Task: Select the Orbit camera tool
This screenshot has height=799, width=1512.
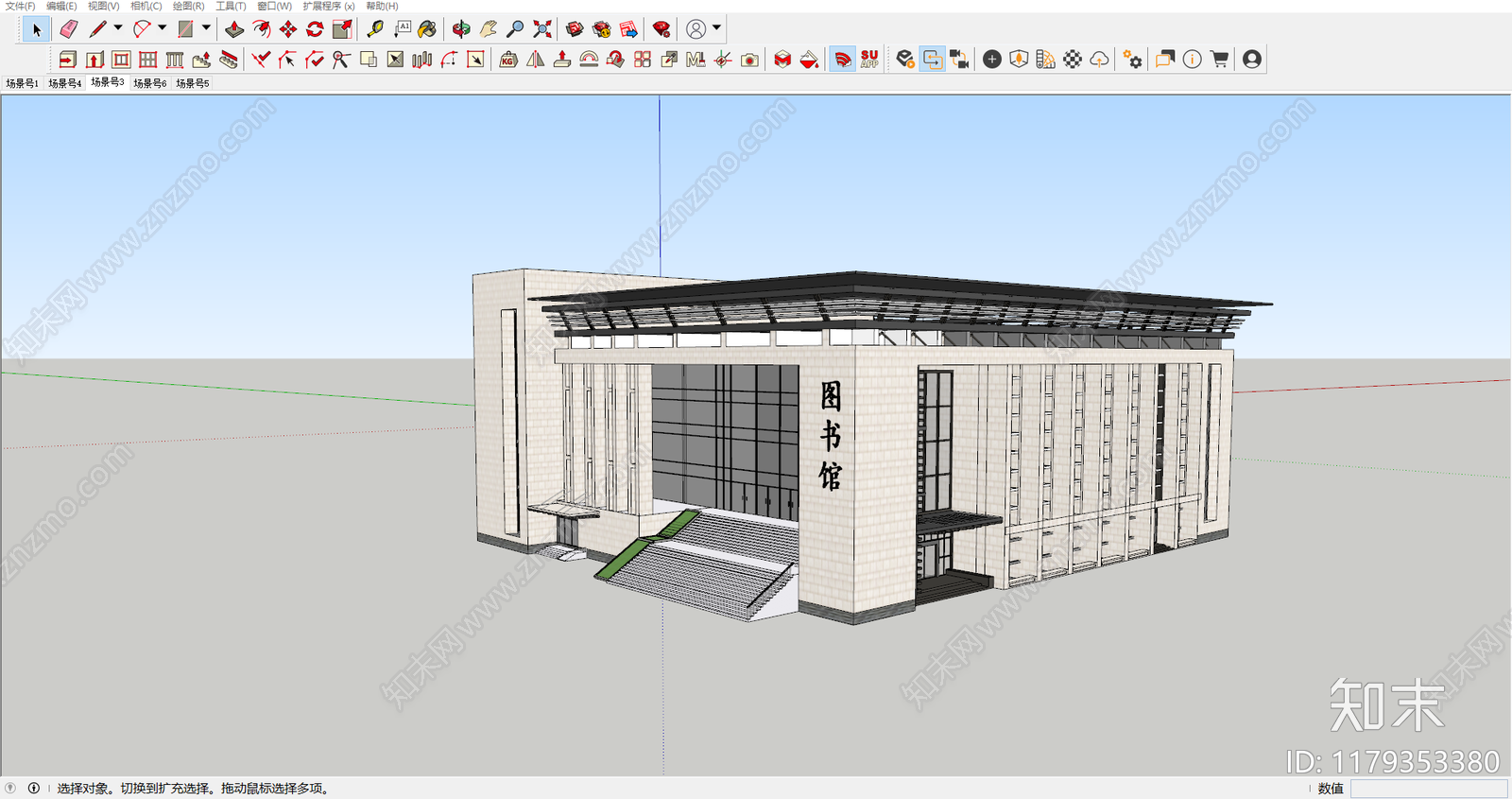Action: tap(461, 30)
